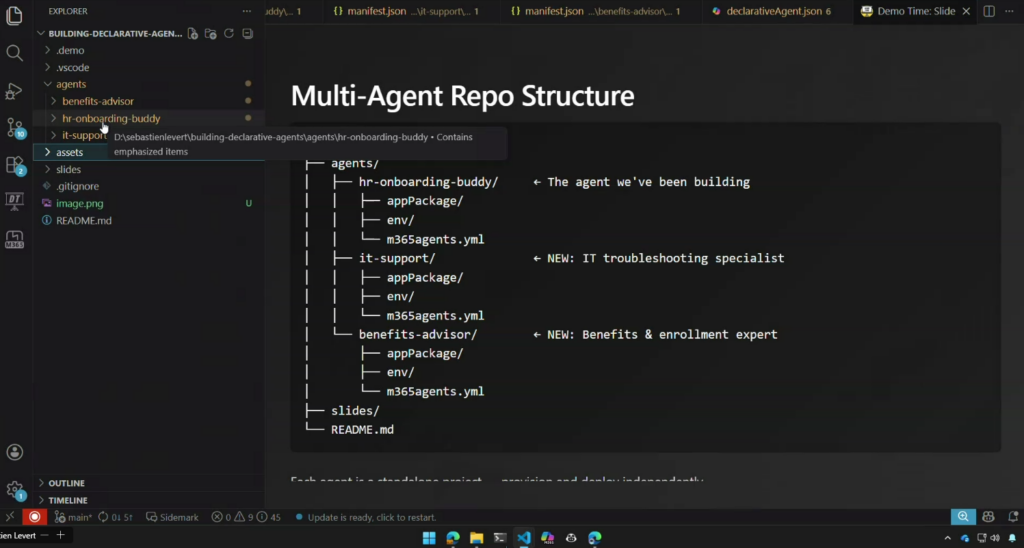Open the Extensions view in activity bar
The image size is (1024, 548).
click(14, 165)
